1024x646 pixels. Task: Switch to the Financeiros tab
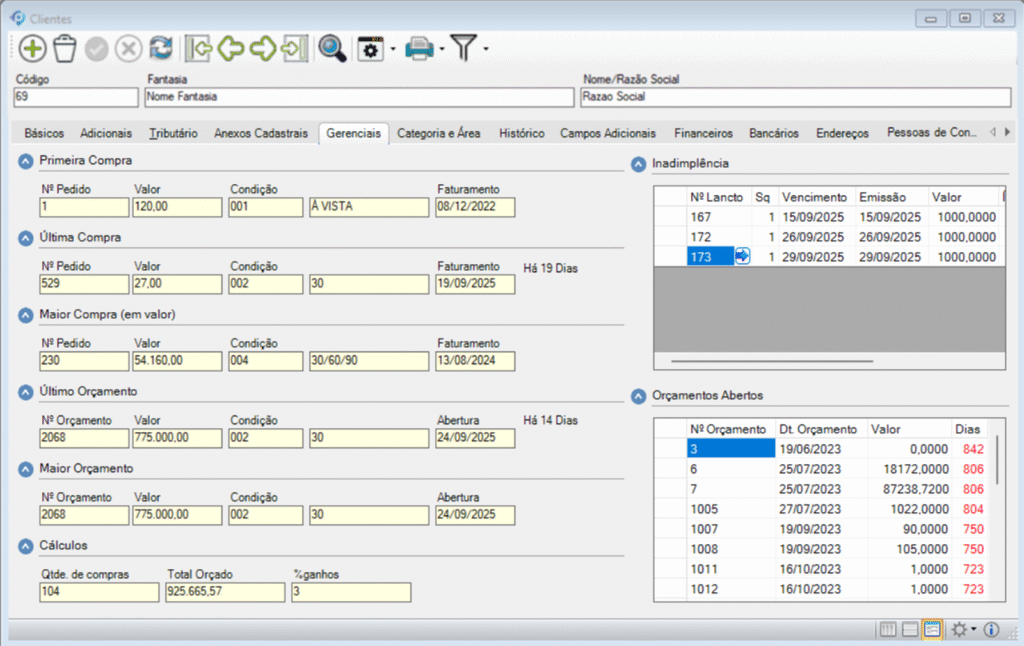pyautogui.click(x=703, y=133)
